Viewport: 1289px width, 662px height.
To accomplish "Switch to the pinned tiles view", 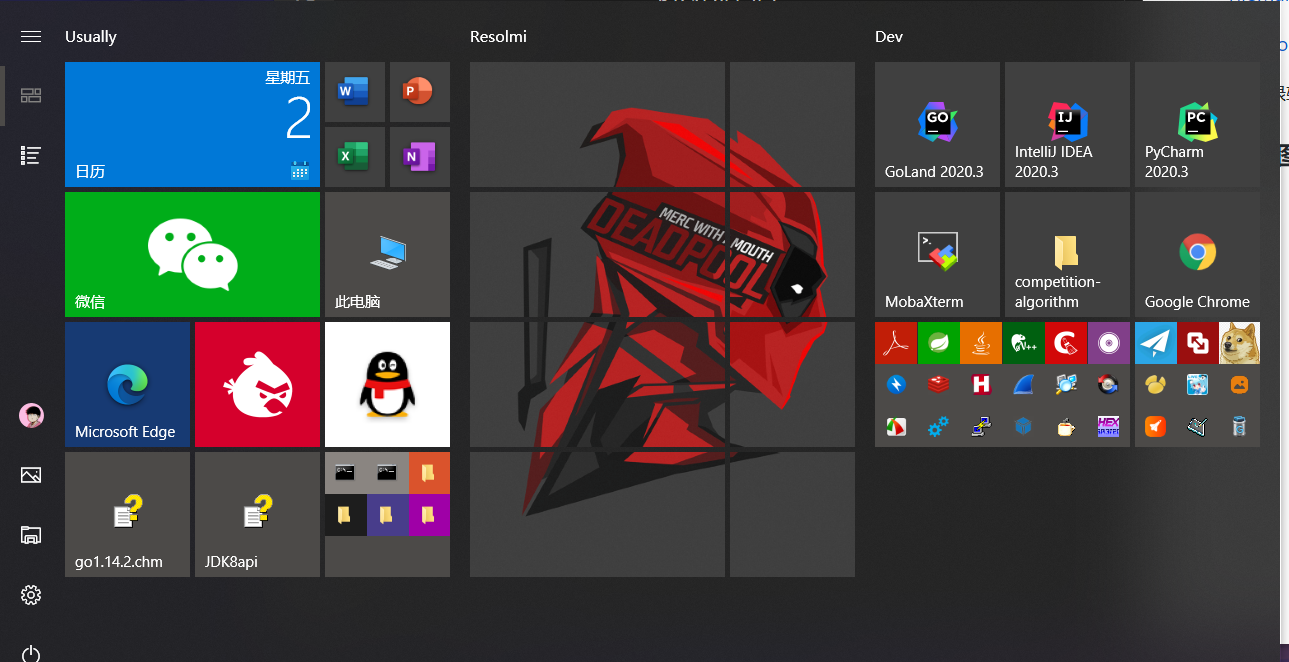I will [31, 96].
